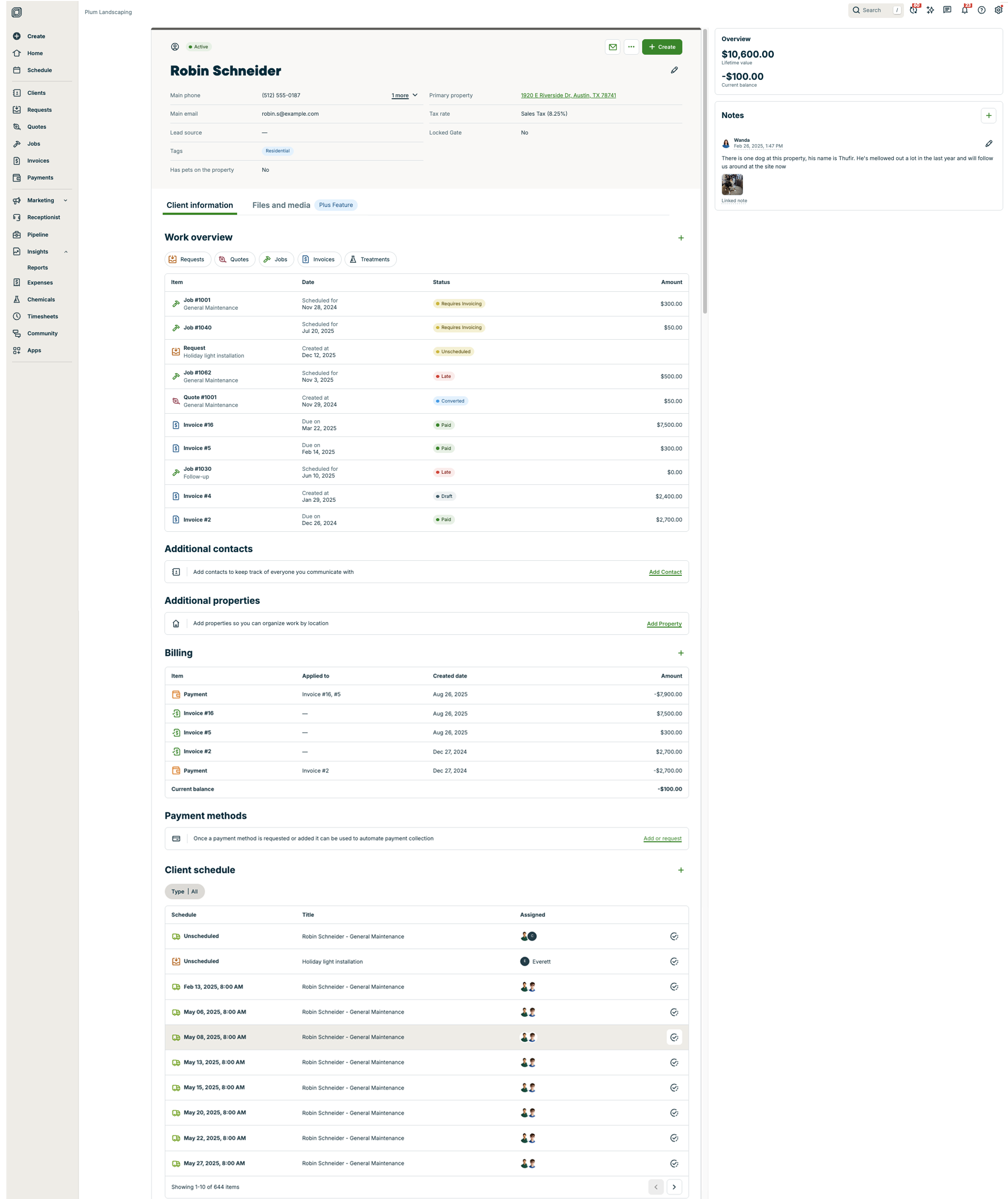Open the Type All schedule filter
The height and width of the screenshot is (1199, 1008).
pyautogui.click(x=184, y=892)
